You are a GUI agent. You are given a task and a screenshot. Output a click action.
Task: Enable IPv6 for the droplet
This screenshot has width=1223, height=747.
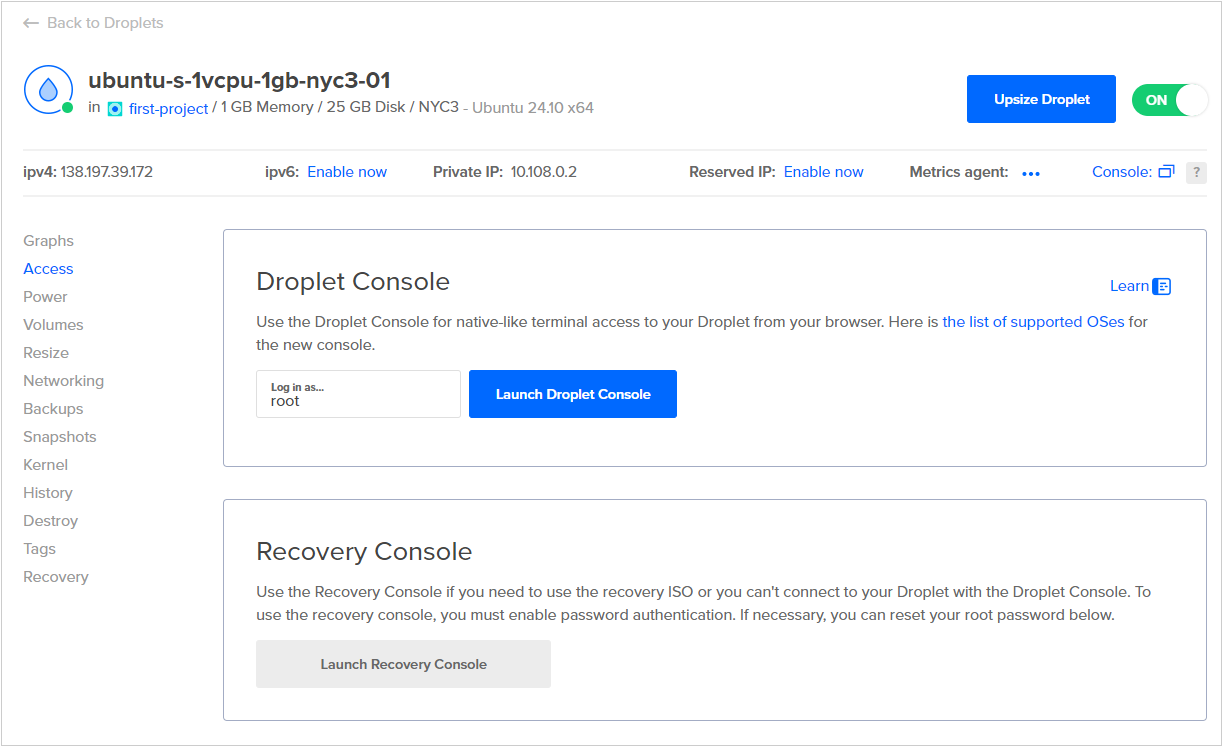[x=346, y=171]
